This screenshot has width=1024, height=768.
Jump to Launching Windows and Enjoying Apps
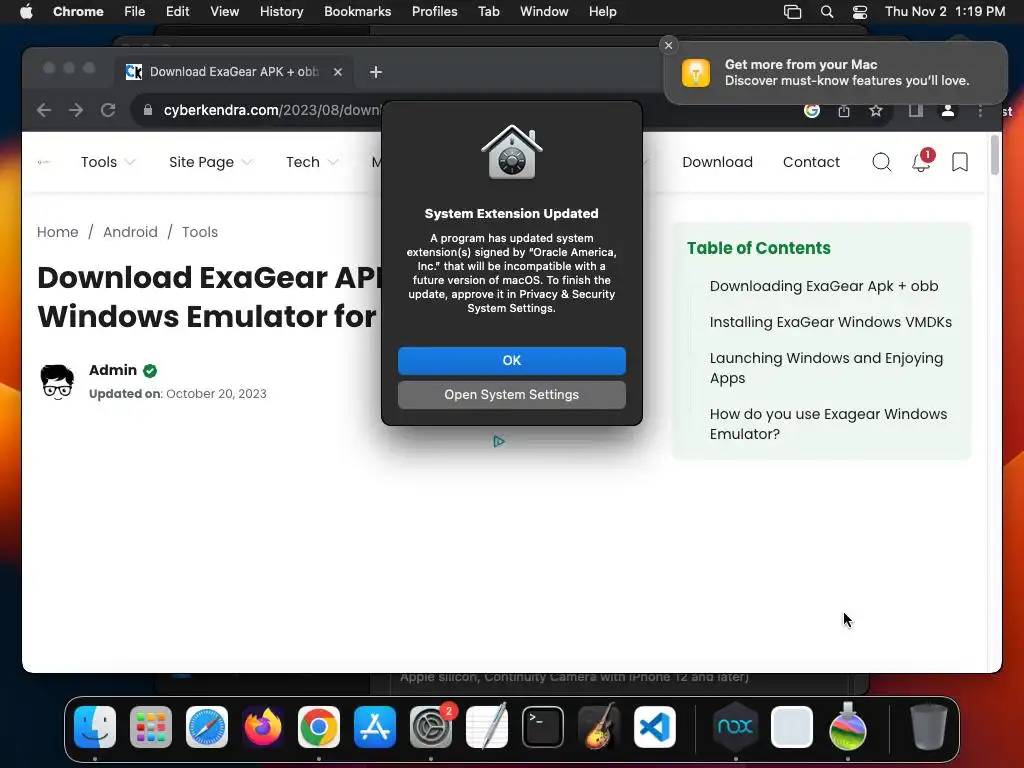826,368
